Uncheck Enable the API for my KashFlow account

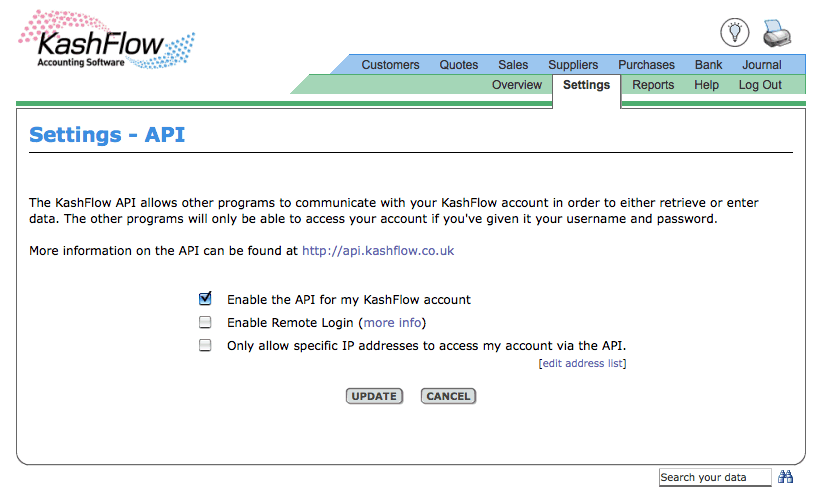[205, 298]
